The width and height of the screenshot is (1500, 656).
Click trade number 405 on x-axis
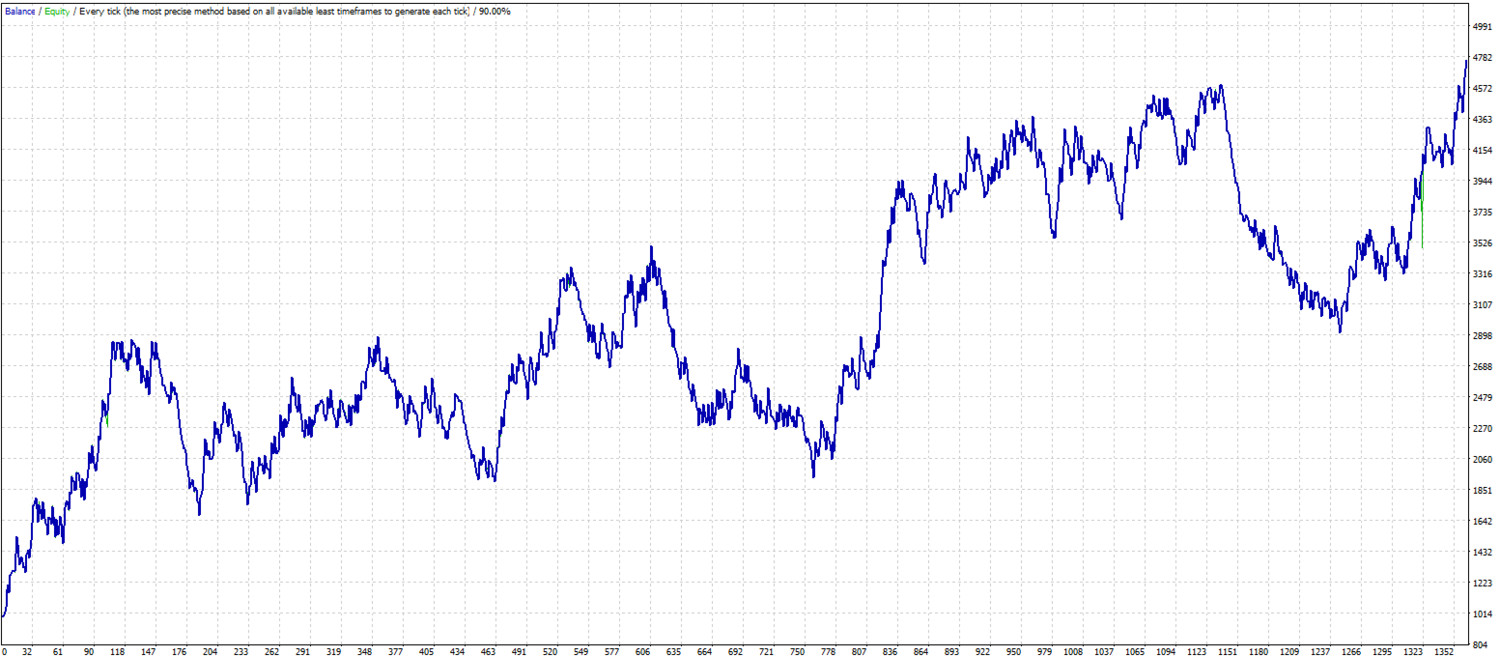425,650
